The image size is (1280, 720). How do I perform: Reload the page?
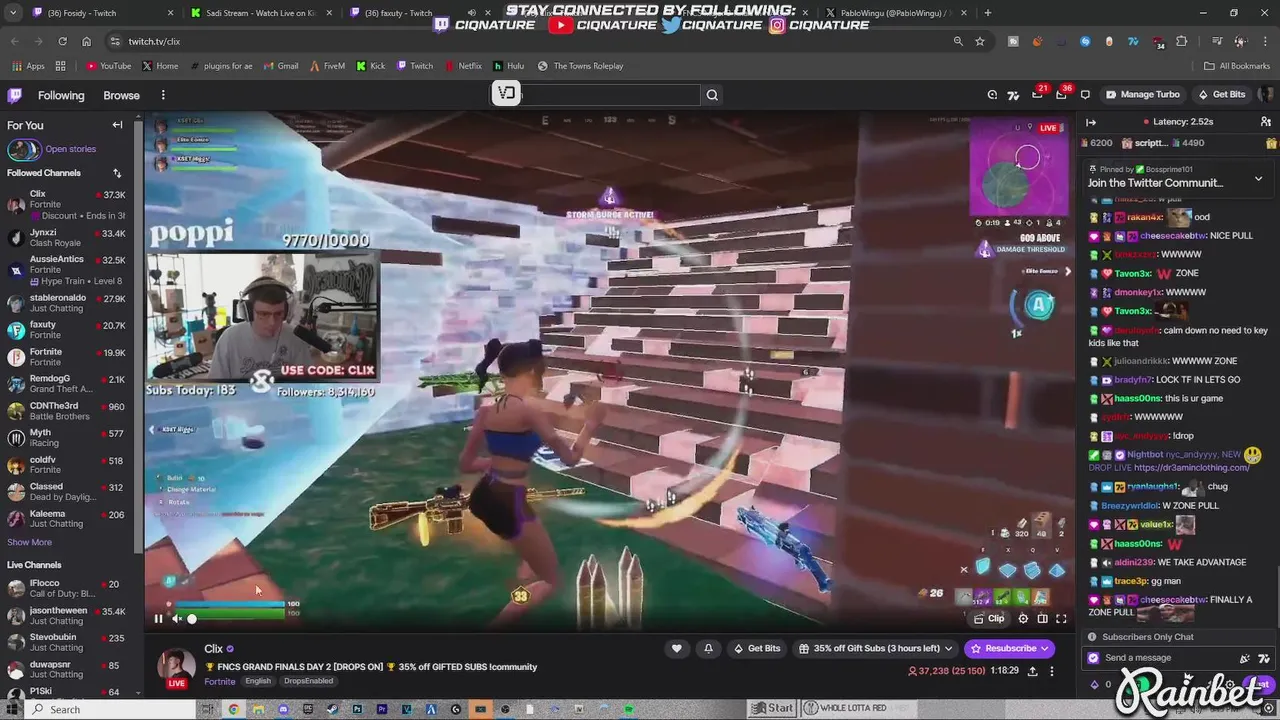click(62, 41)
